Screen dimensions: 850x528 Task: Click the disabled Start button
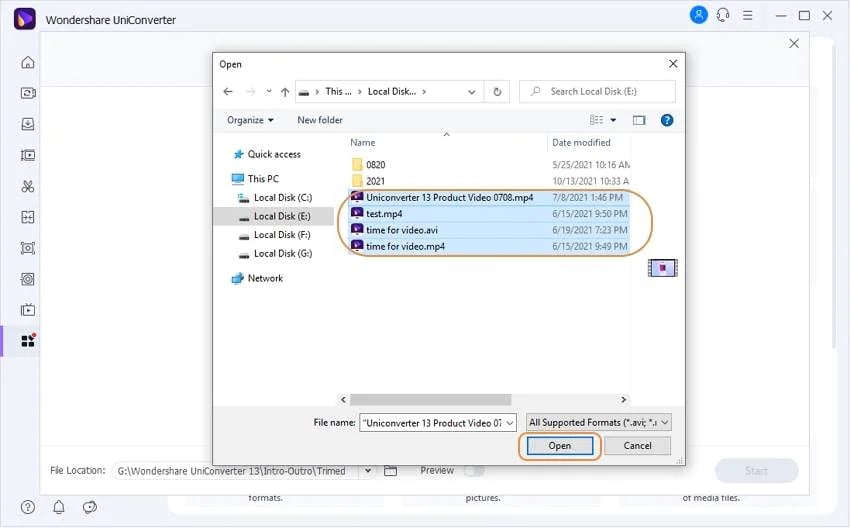[x=756, y=471]
